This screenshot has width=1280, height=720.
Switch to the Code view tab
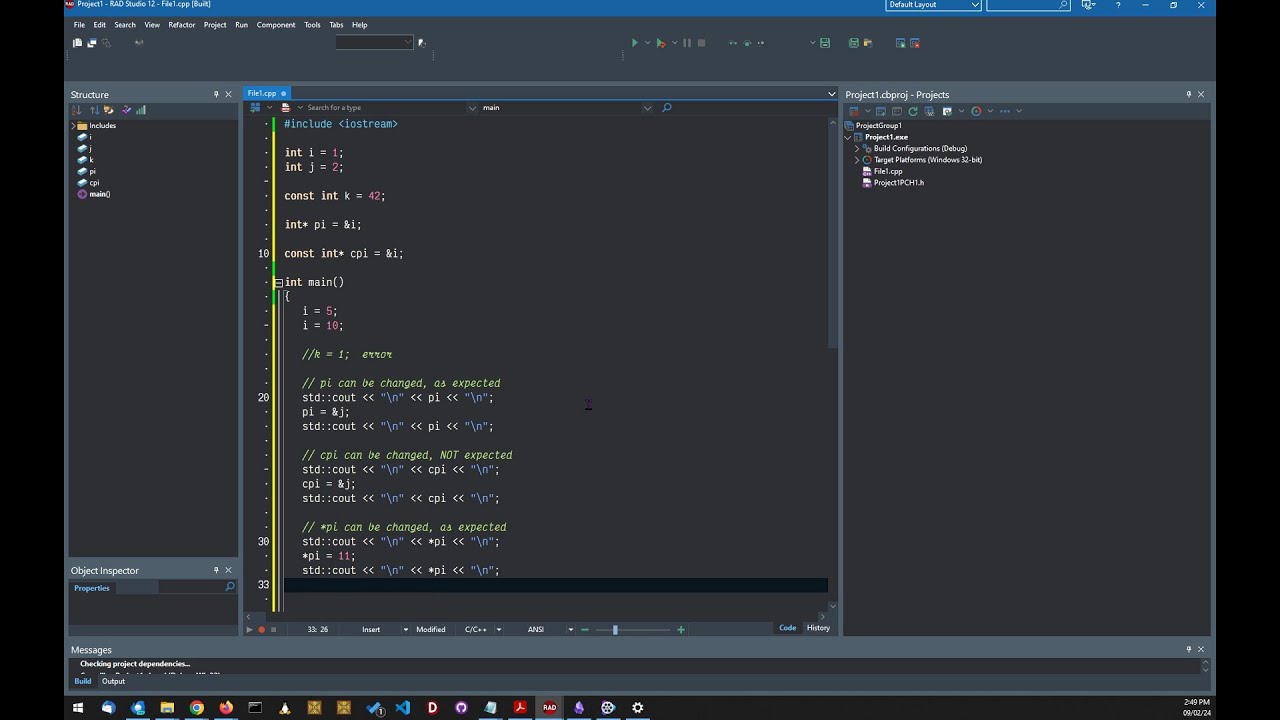[788, 628]
